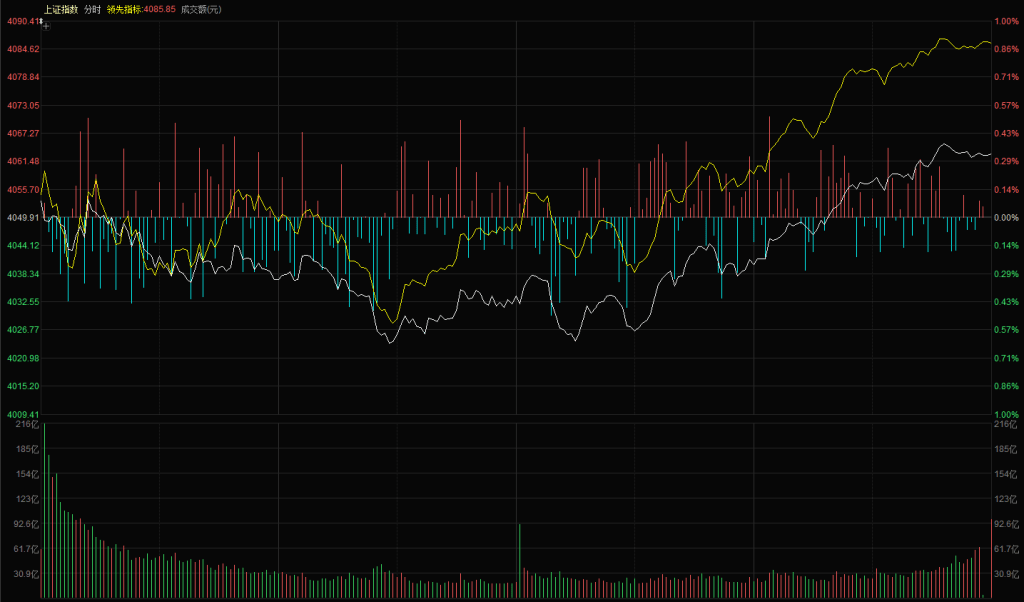
Task: Click the 4020.98 price axis label
Action: (x=21, y=358)
